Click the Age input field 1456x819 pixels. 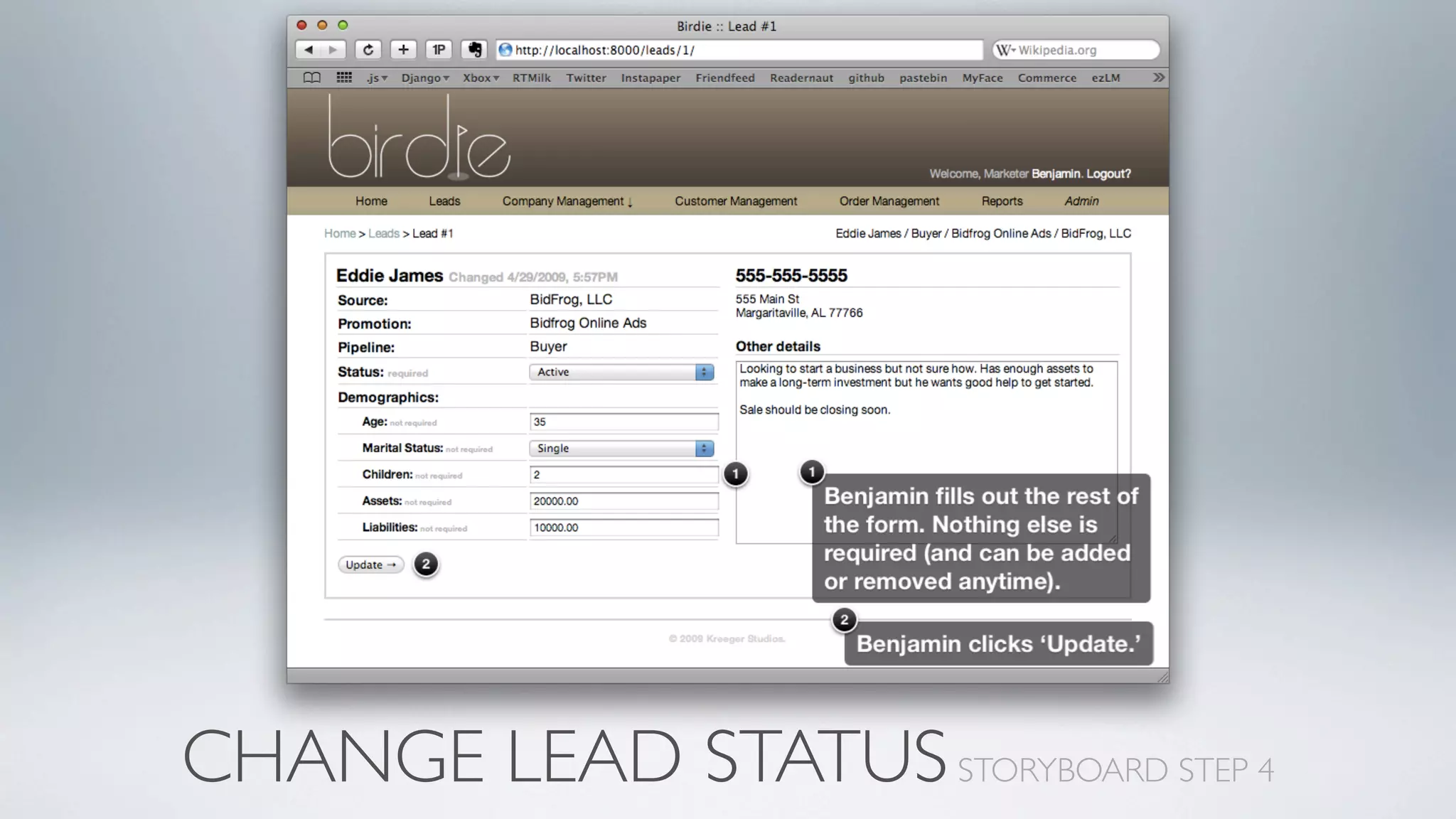tap(623, 422)
